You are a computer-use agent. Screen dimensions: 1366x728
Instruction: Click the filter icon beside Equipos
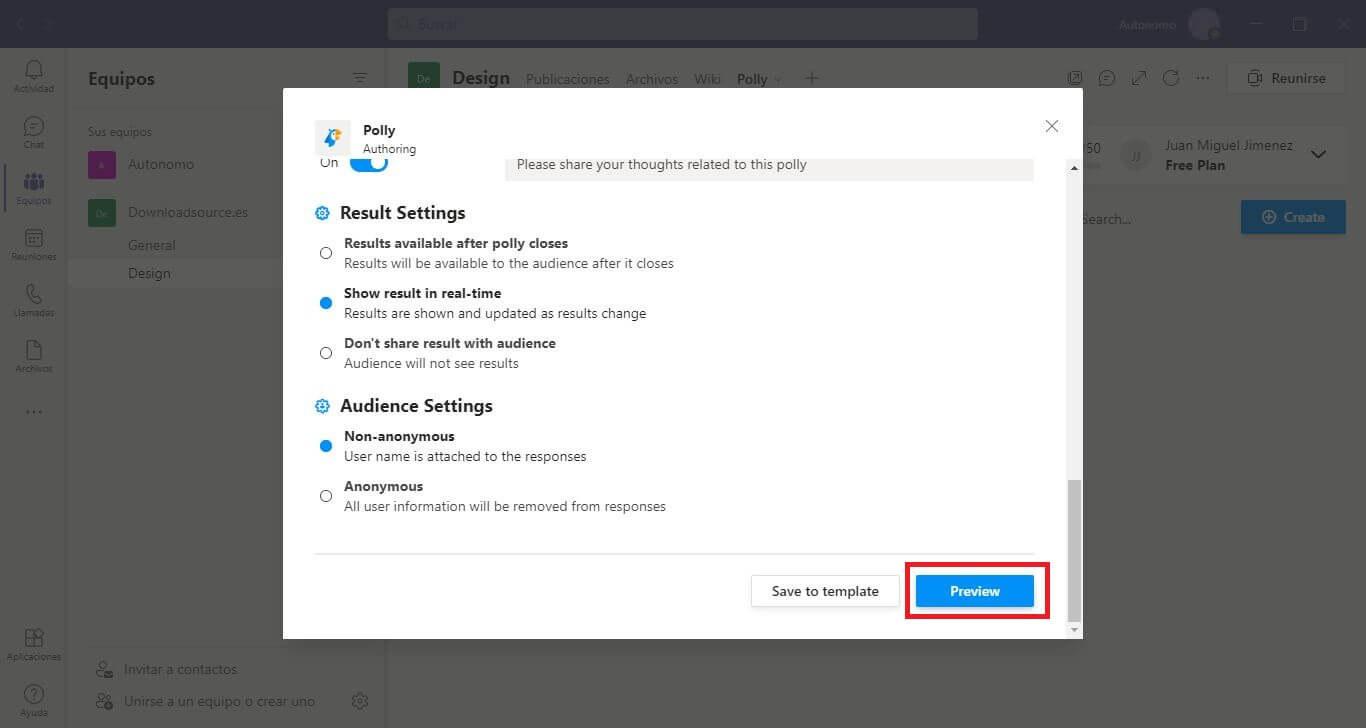(x=360, y=78)
